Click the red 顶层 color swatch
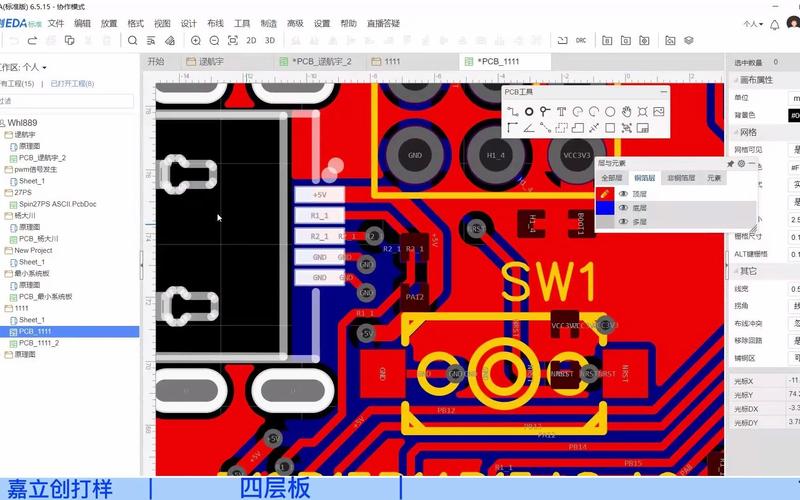The image size is (800, 500). (x=605, y=194)
